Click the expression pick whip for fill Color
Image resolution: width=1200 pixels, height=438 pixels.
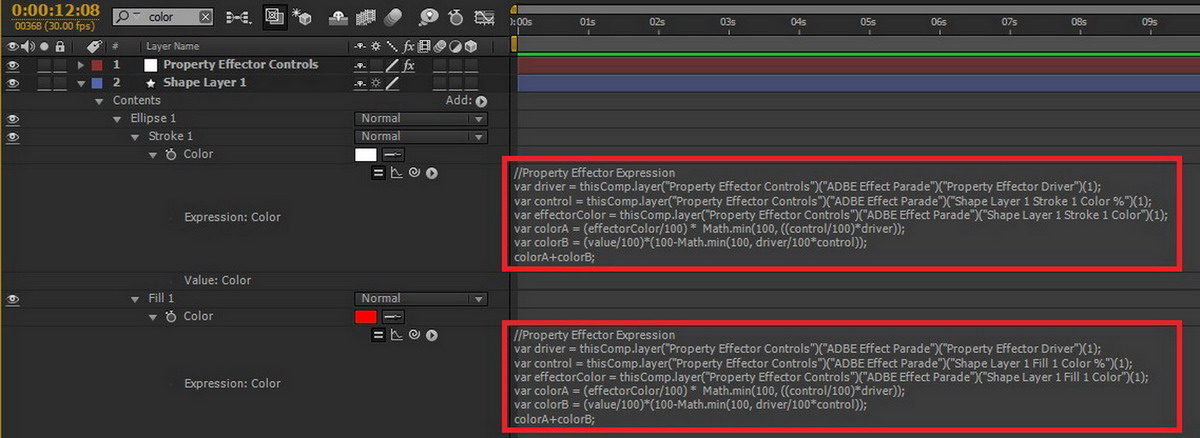415,335
